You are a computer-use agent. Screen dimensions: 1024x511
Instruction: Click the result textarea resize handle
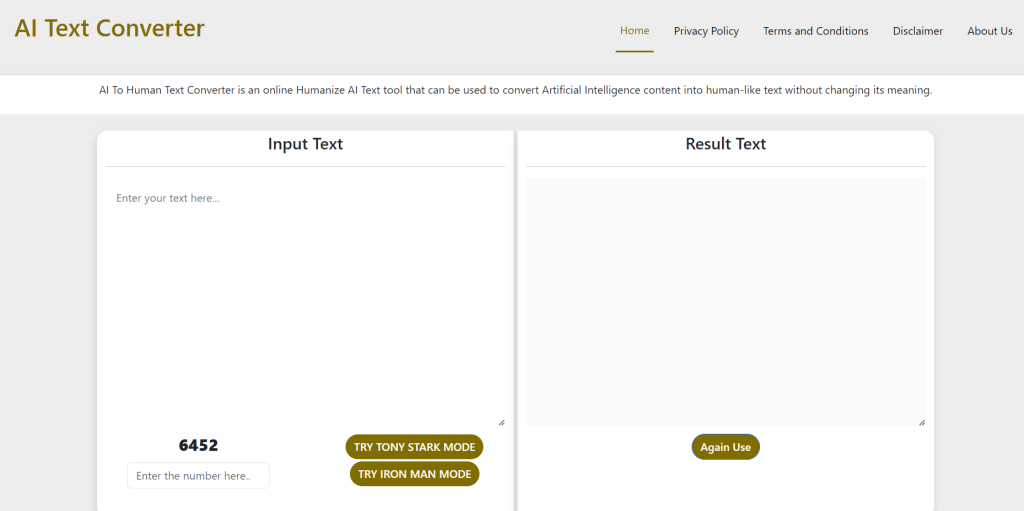922,422
